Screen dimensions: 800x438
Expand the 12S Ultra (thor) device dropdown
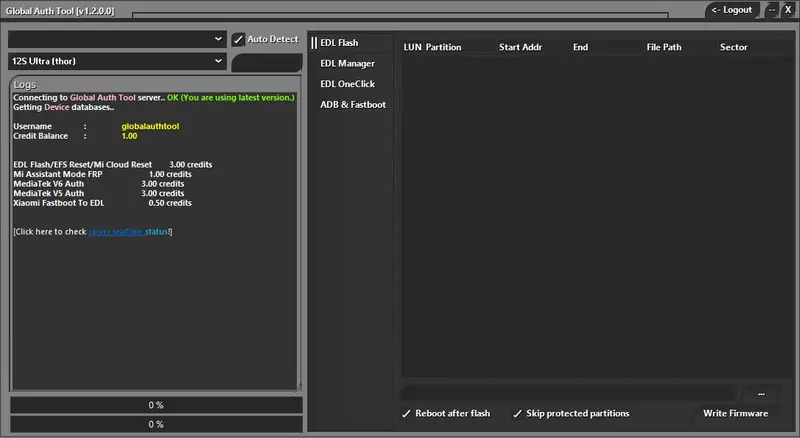[118, 61]
